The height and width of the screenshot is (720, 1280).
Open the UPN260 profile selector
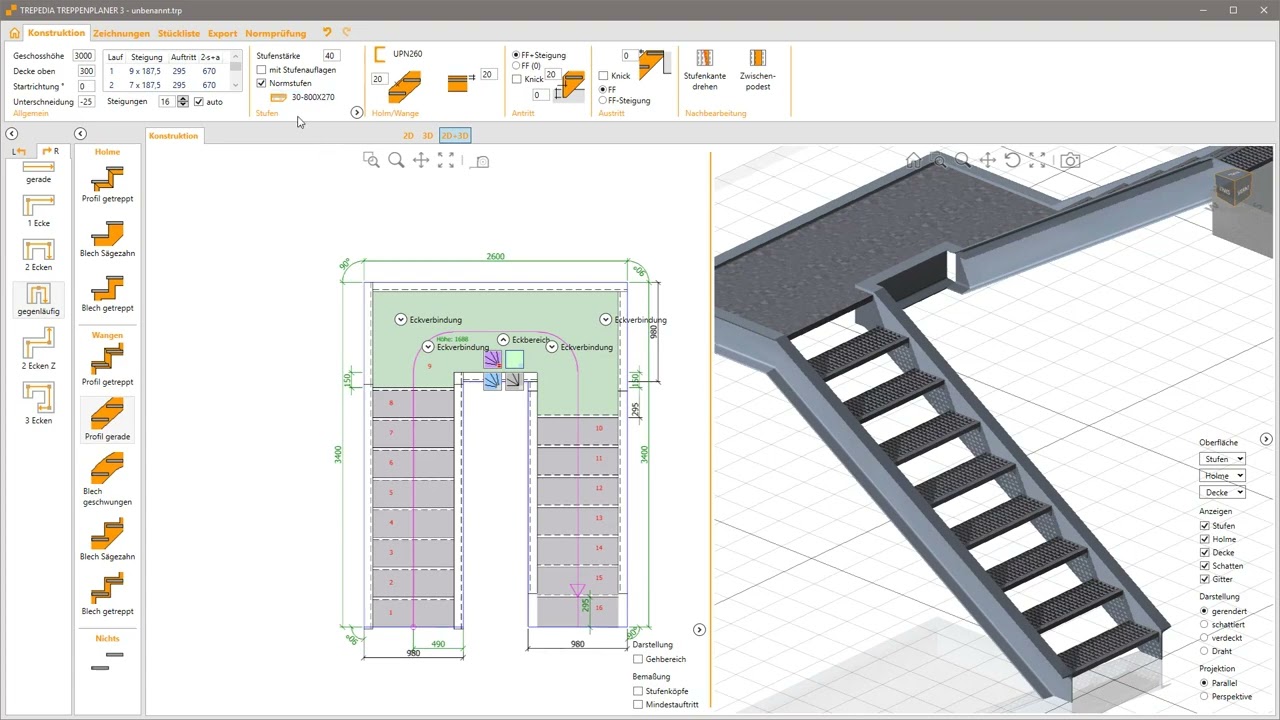coord(398,54)
